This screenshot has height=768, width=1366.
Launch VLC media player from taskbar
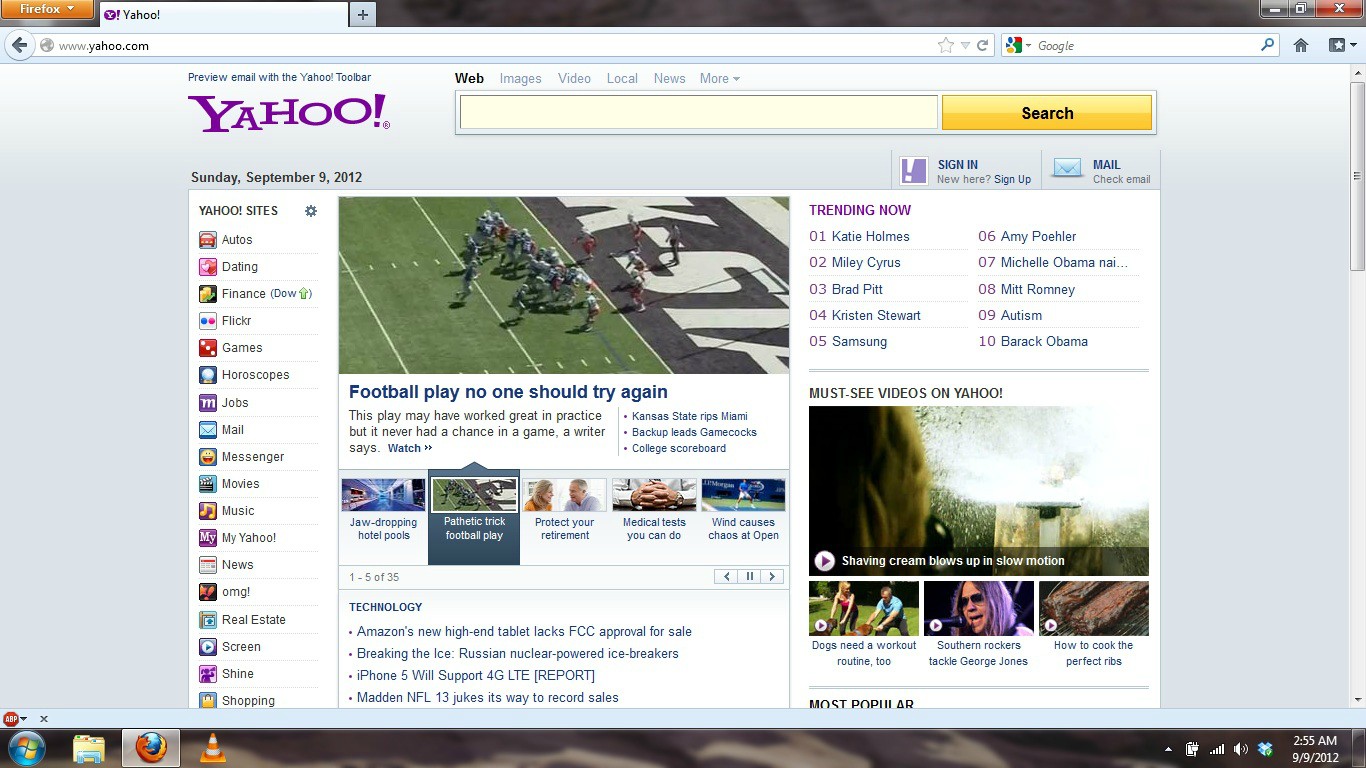click(212, 748)
